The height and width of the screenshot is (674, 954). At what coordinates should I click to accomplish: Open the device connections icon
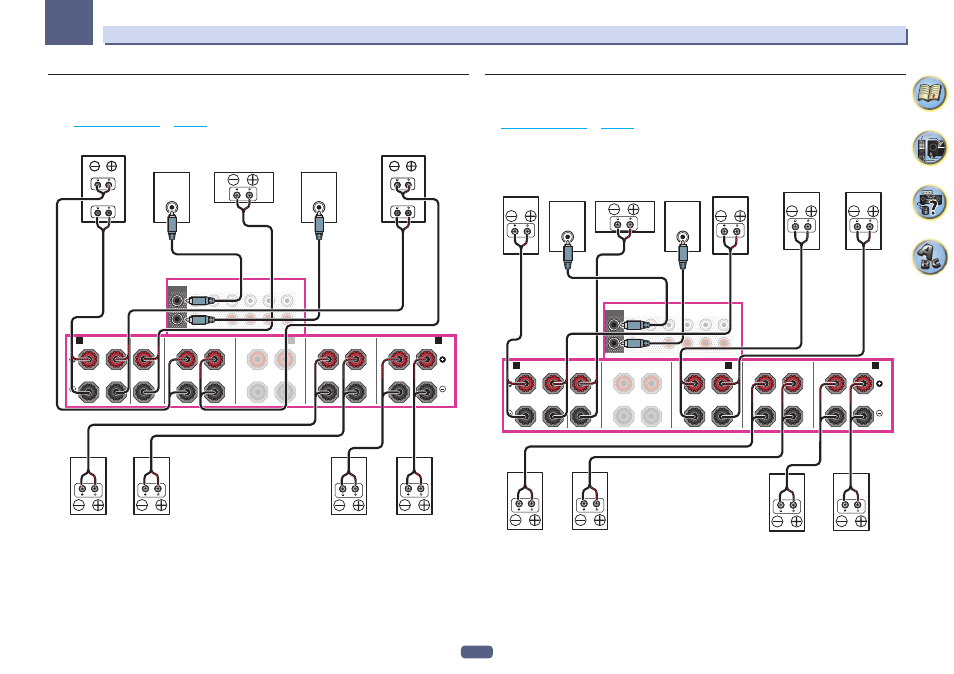point(929,148)
